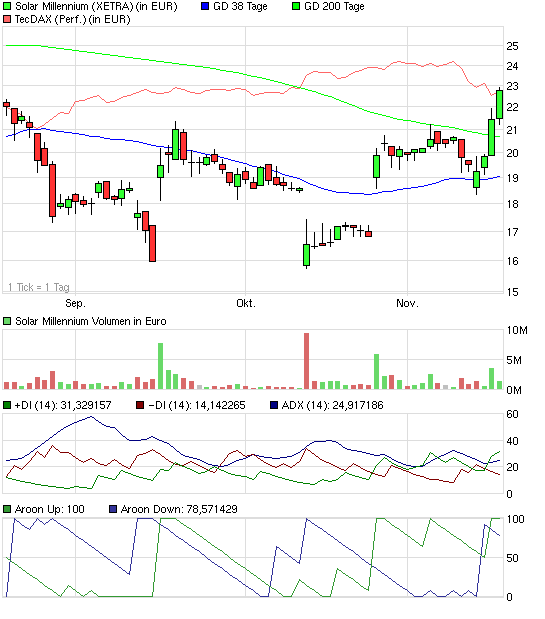
Task: Click the dark red −DI (14) swatch
Action: pyautogui.click(x=140, y=405)
